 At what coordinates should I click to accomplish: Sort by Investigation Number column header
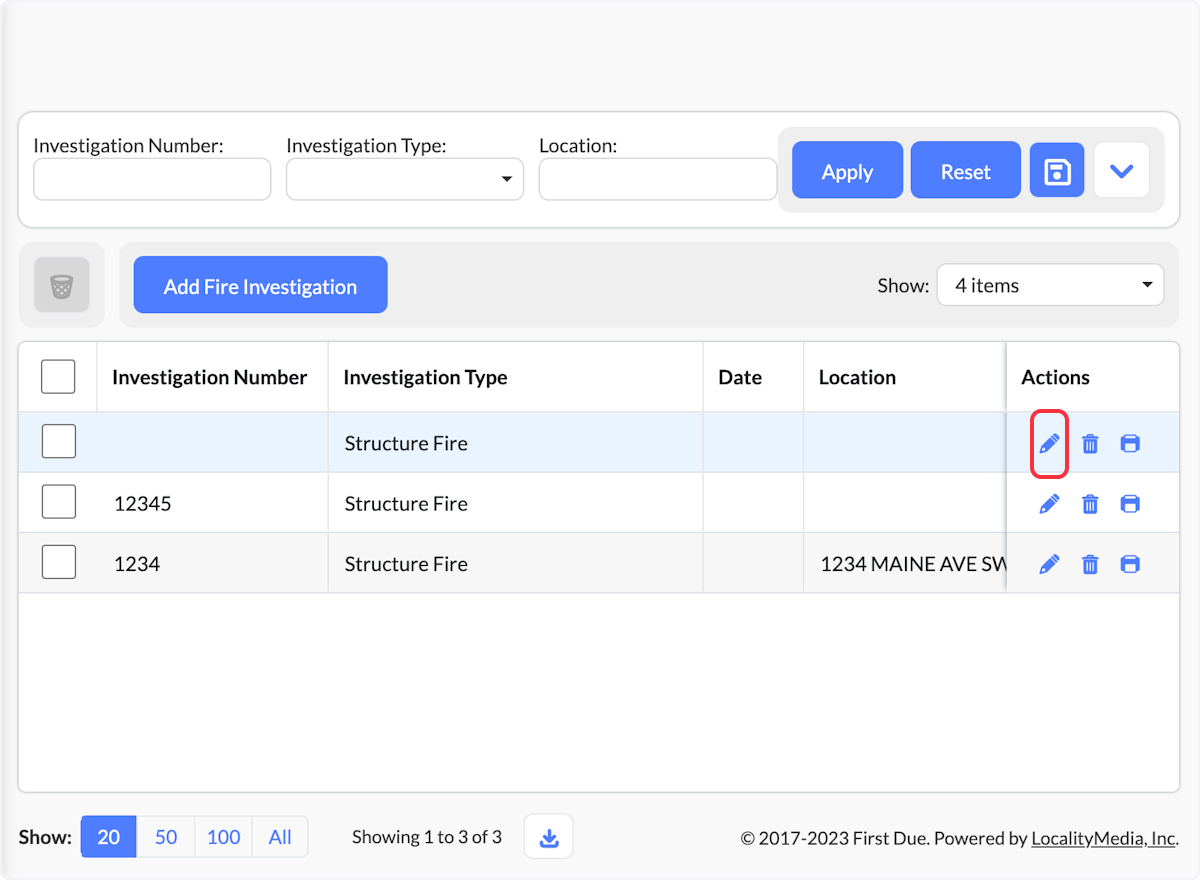(x=209, y=377)
